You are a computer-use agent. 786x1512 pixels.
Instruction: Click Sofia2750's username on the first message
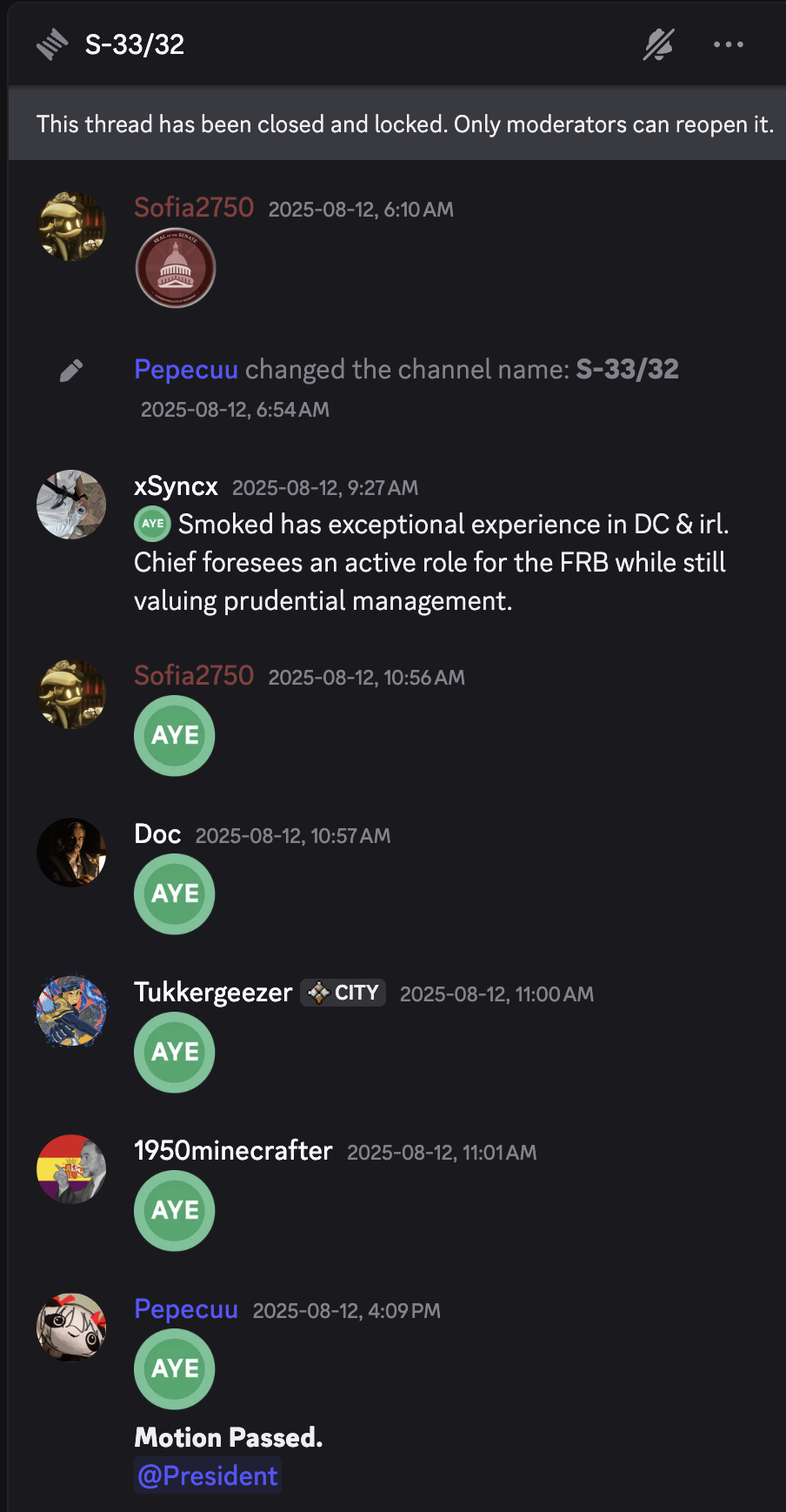pyautogui.click(x=194, y=208)
